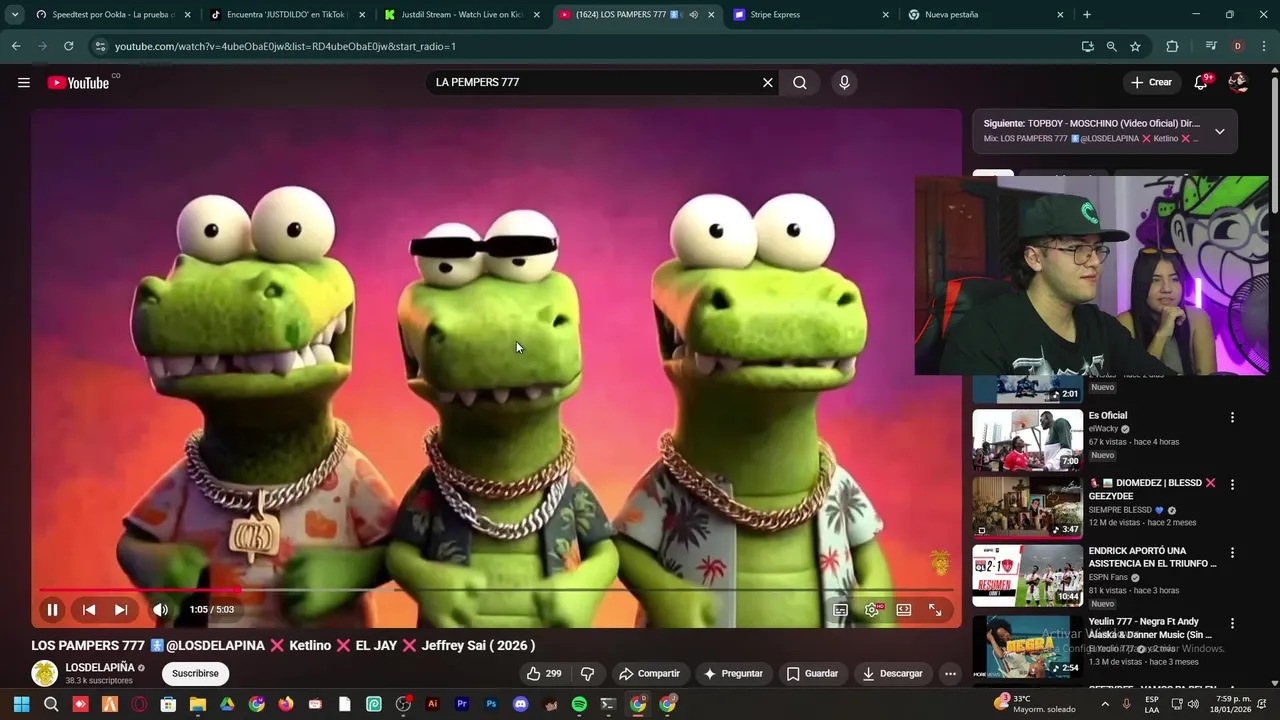Mute the LOS PAMPERS tab audio icon
Image resolution: width=1280 pixels, height=720 pixels.
tap(693, 15)
